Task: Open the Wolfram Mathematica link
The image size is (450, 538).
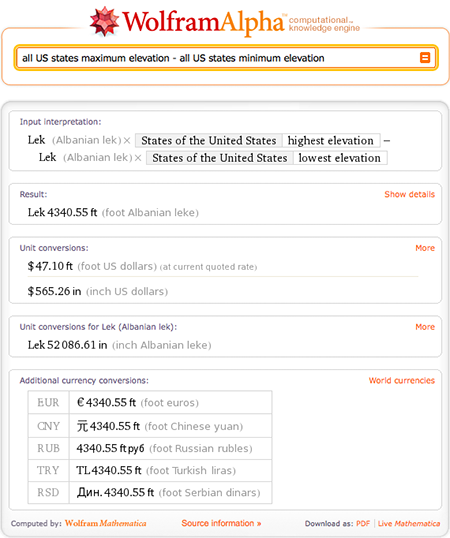Action: click(x=106, y=523)
